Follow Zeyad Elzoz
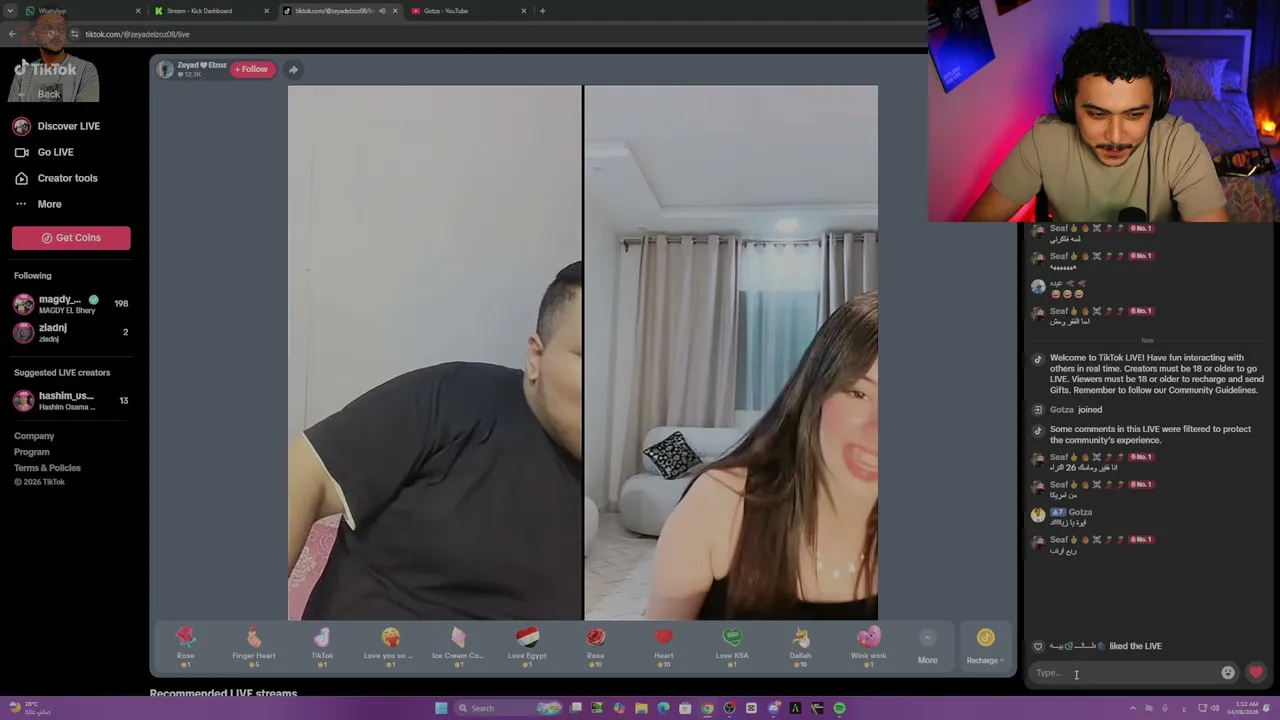This screenshot has height=720, width=1280. (253, 69)
